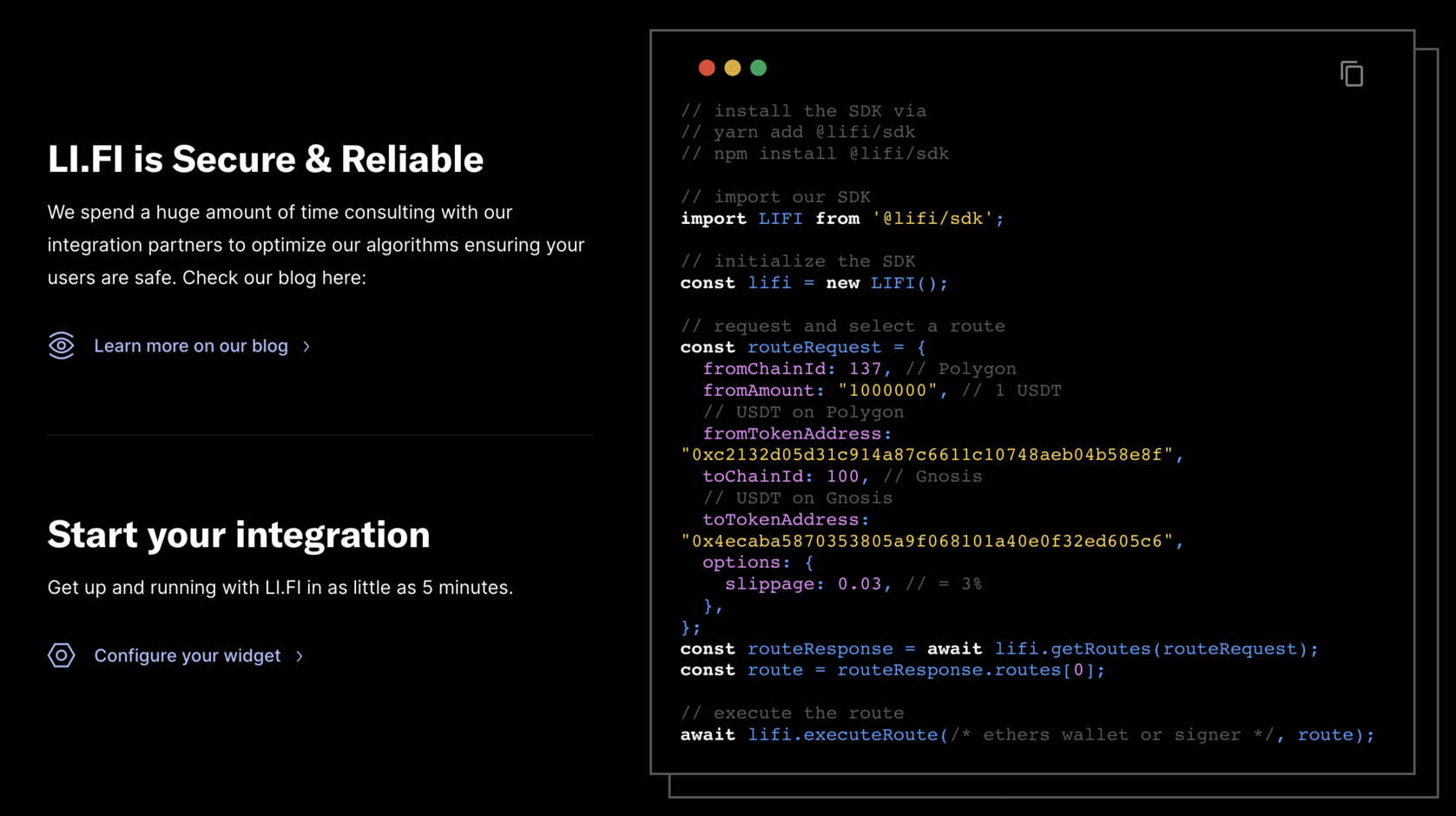The width and height of the screenshot is (1456, 816).
Task: Click chevron after 'Configure your widget'
Action: coord(300,656)
